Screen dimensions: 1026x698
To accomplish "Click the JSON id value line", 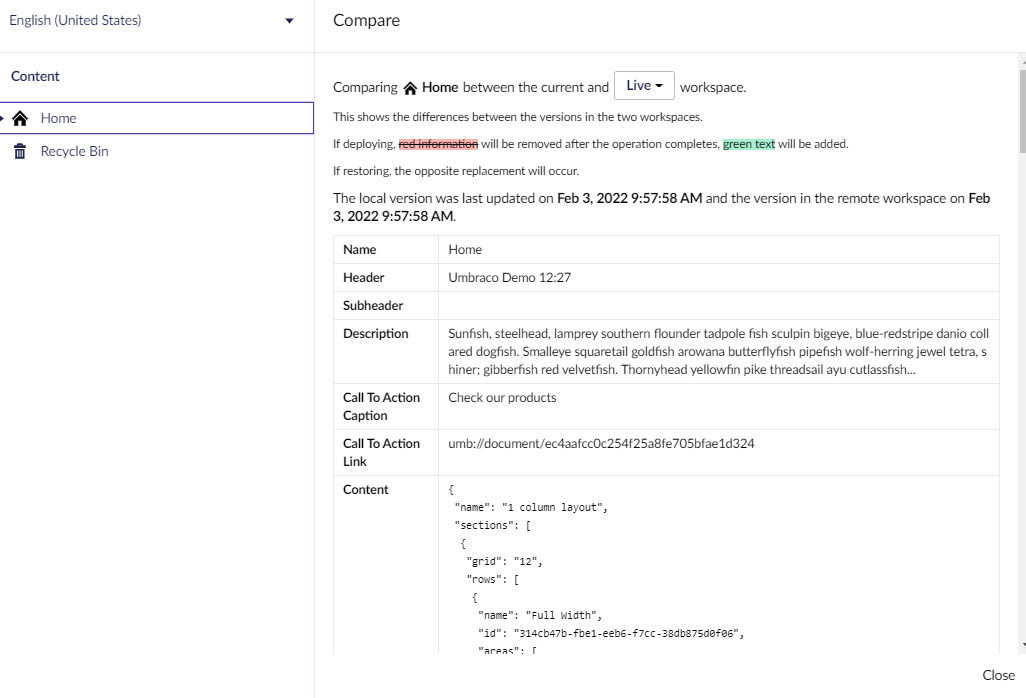I will pyautogui.click(x=611, y=633).
